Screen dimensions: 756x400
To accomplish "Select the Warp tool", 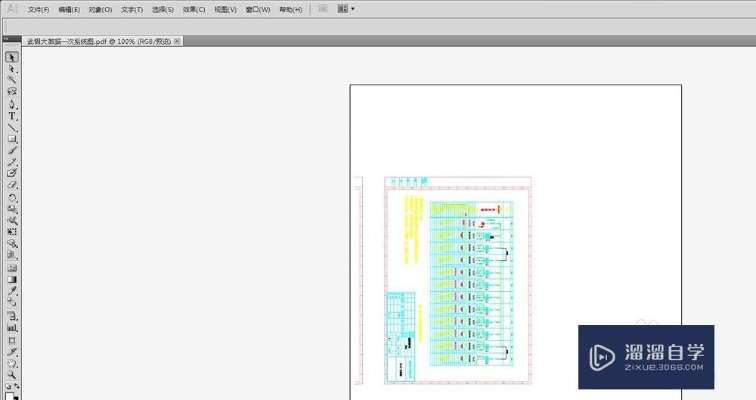I will [x=12, y=220].
